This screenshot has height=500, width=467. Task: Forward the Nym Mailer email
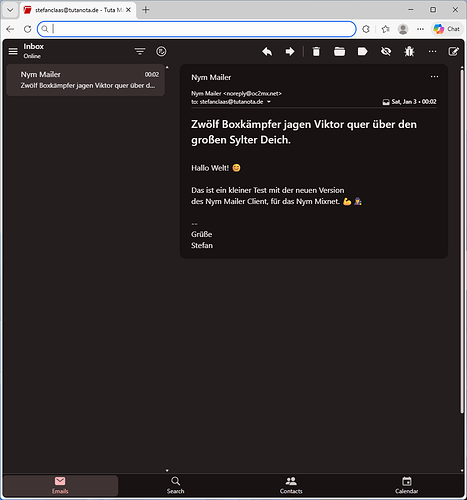[x=290, y=51]
